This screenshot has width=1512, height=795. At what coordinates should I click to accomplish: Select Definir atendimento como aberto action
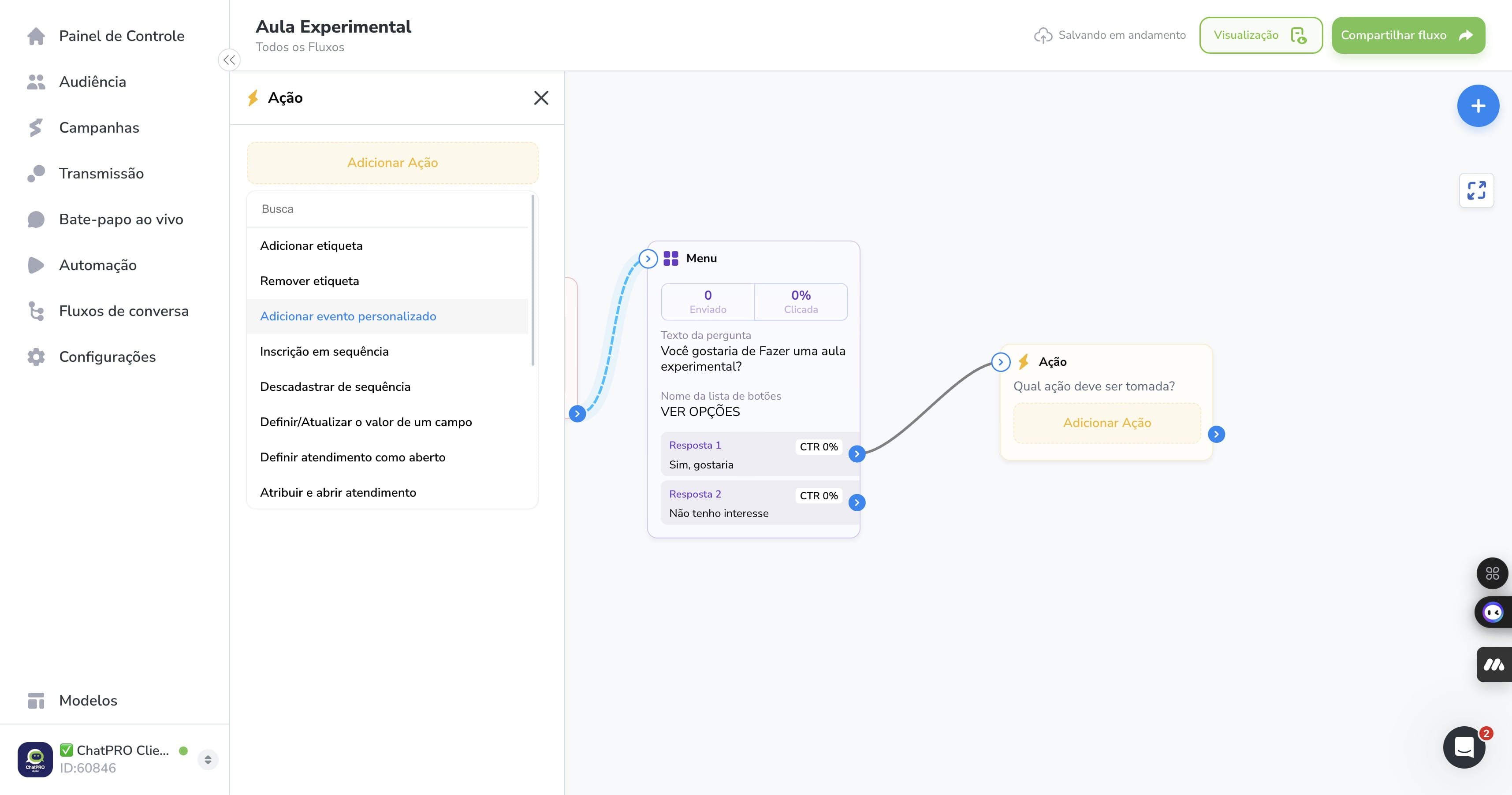pos(387,457)
